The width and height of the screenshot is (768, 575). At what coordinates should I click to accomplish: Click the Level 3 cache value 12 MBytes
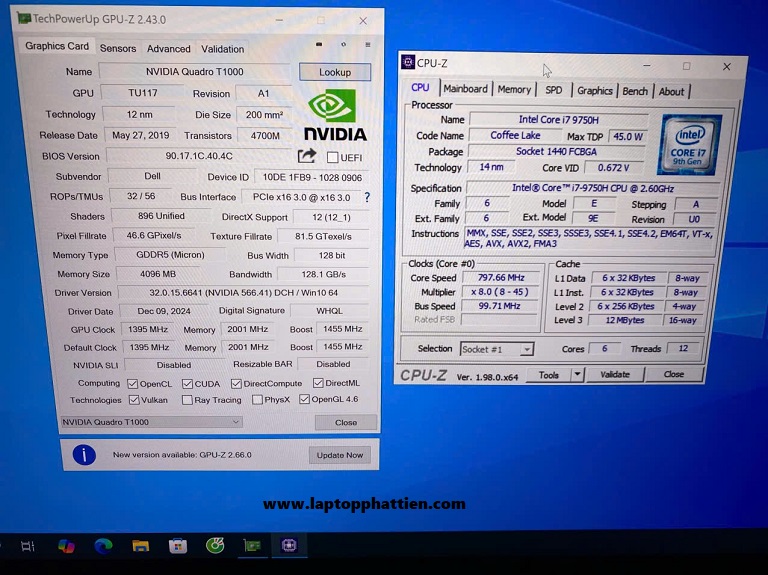624,320
